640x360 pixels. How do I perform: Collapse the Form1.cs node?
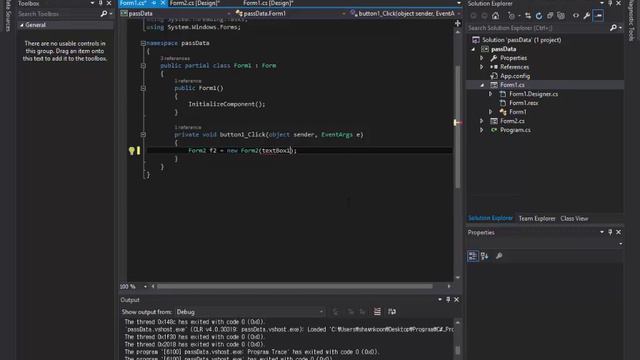(482, 85)
